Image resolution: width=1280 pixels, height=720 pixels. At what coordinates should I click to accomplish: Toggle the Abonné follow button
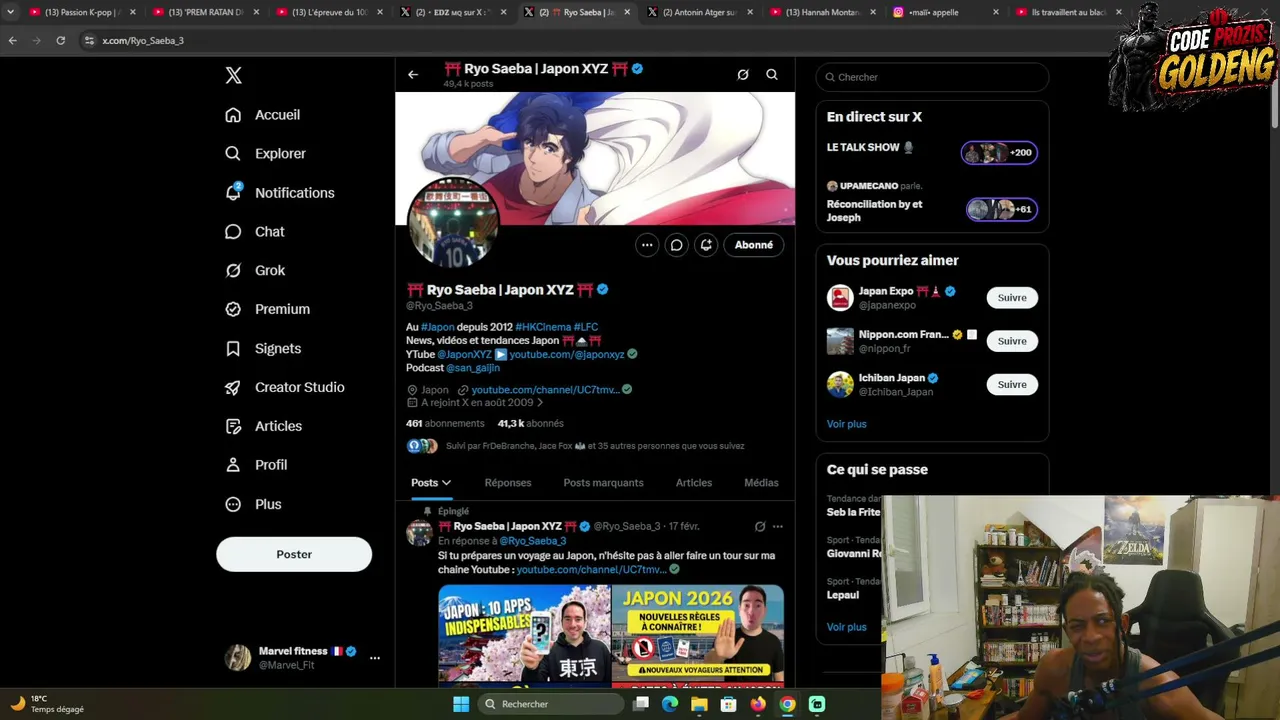pos(754,245)
